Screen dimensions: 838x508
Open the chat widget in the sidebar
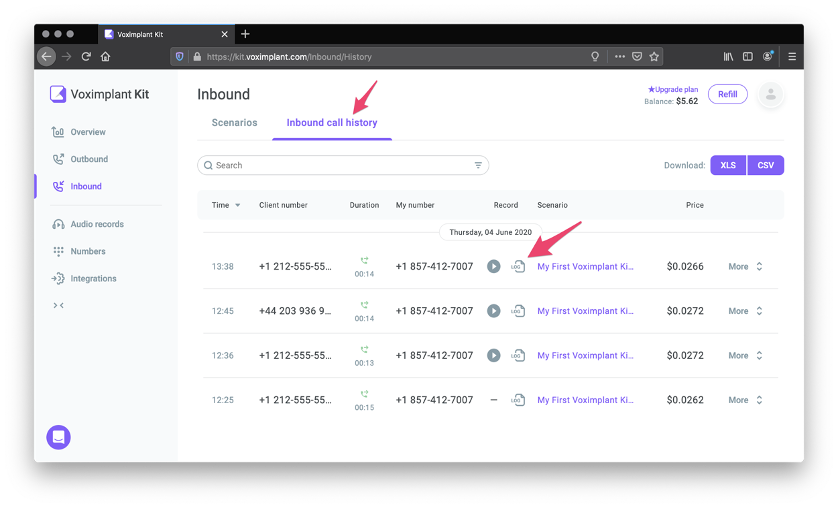(x=59, y=437)
